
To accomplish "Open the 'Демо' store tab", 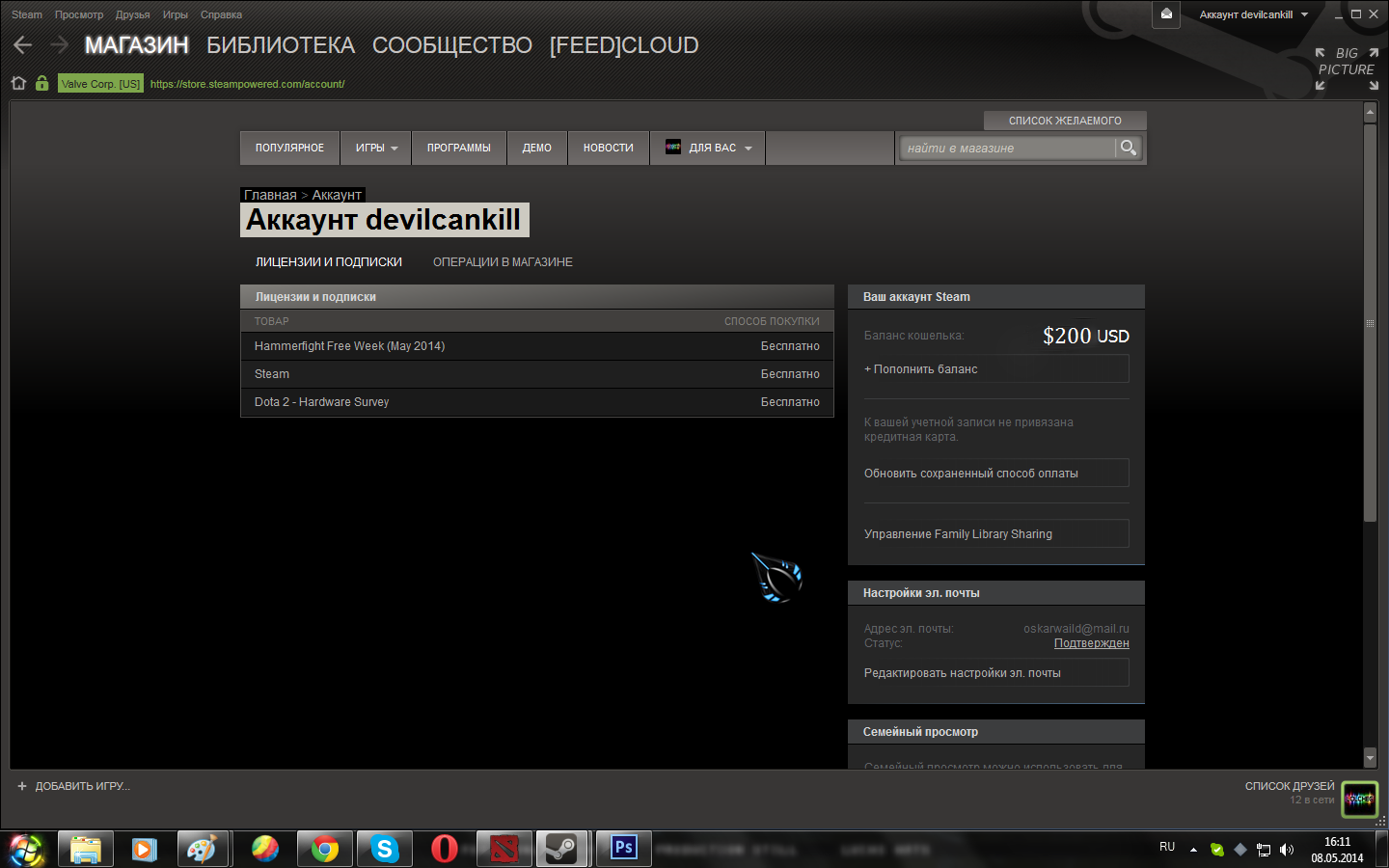I will [x=537, y=148].
